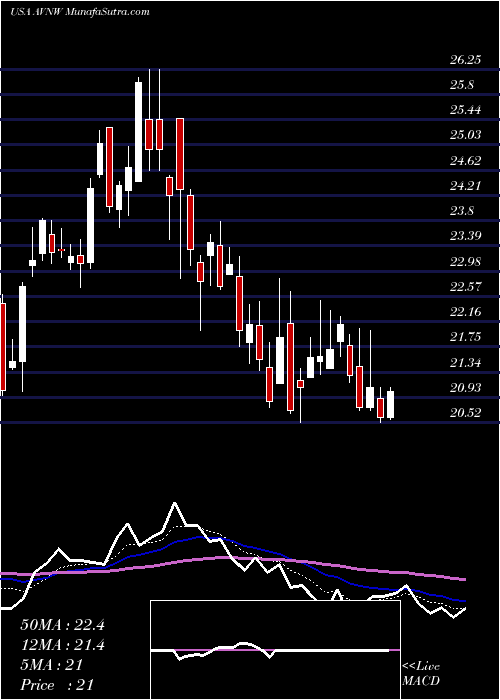Click inside the MACD inset chart
The height and width of the screenshot is (700, 500).
coord(275,650)
